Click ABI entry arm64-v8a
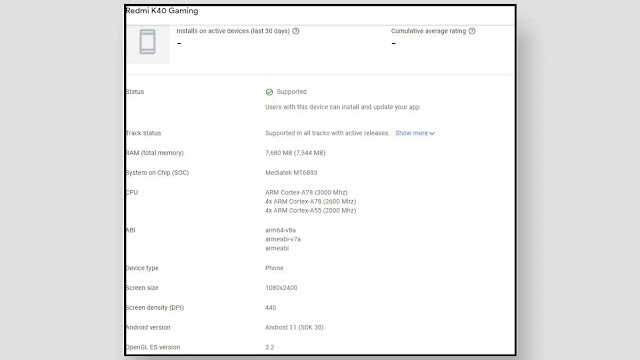 [x=280, y=230]
